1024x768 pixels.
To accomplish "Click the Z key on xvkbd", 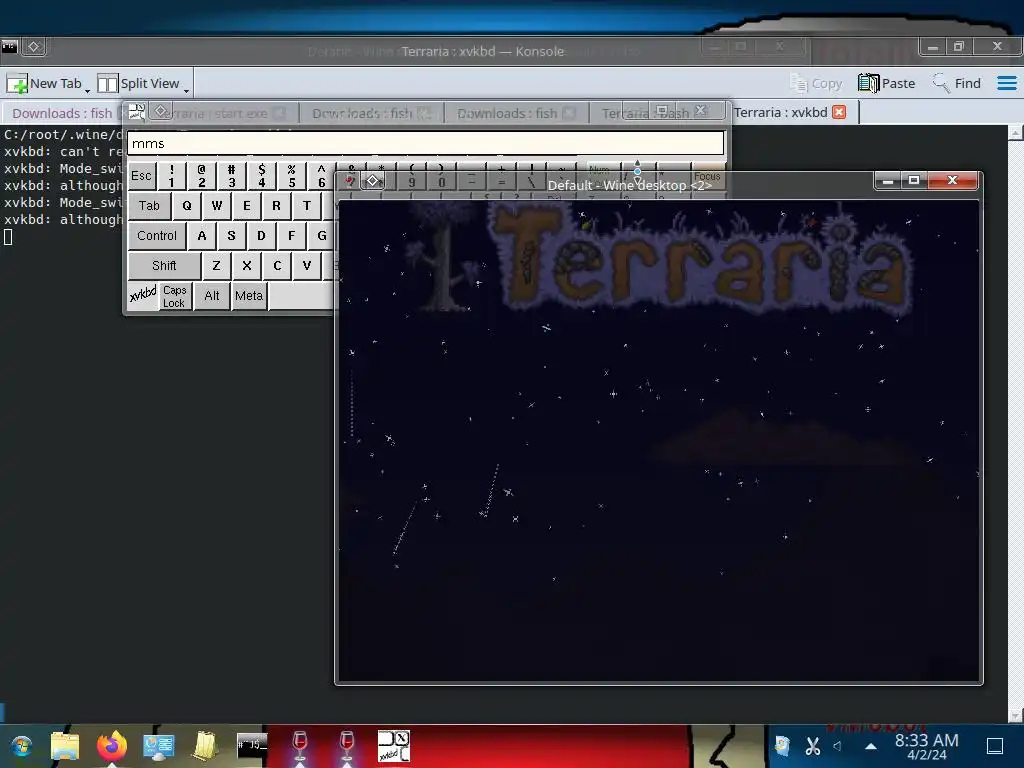I will click(216, 266).
